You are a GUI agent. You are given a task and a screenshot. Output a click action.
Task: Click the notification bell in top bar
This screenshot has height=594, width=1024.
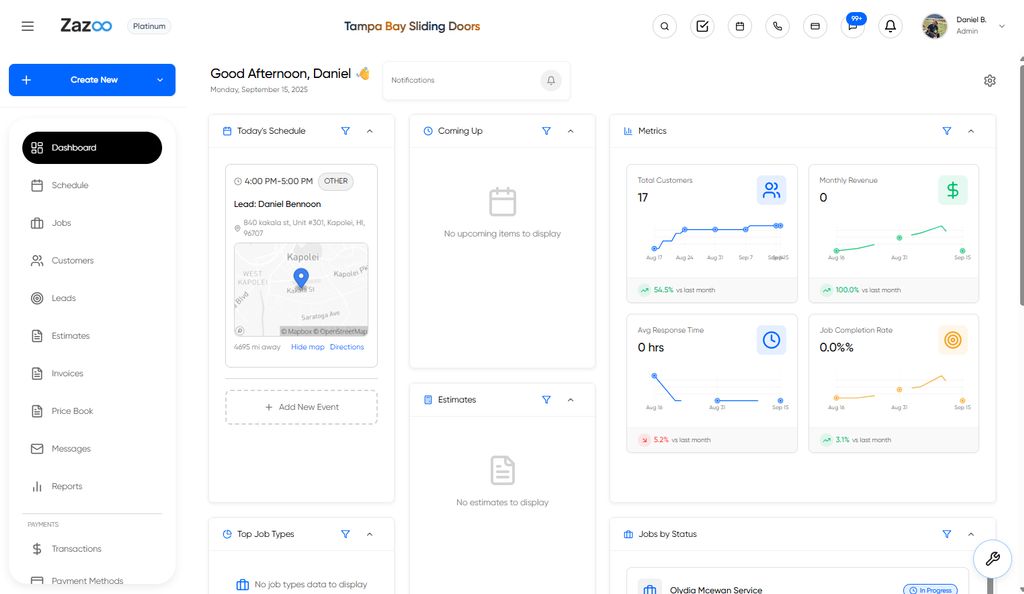pos(890,27)
